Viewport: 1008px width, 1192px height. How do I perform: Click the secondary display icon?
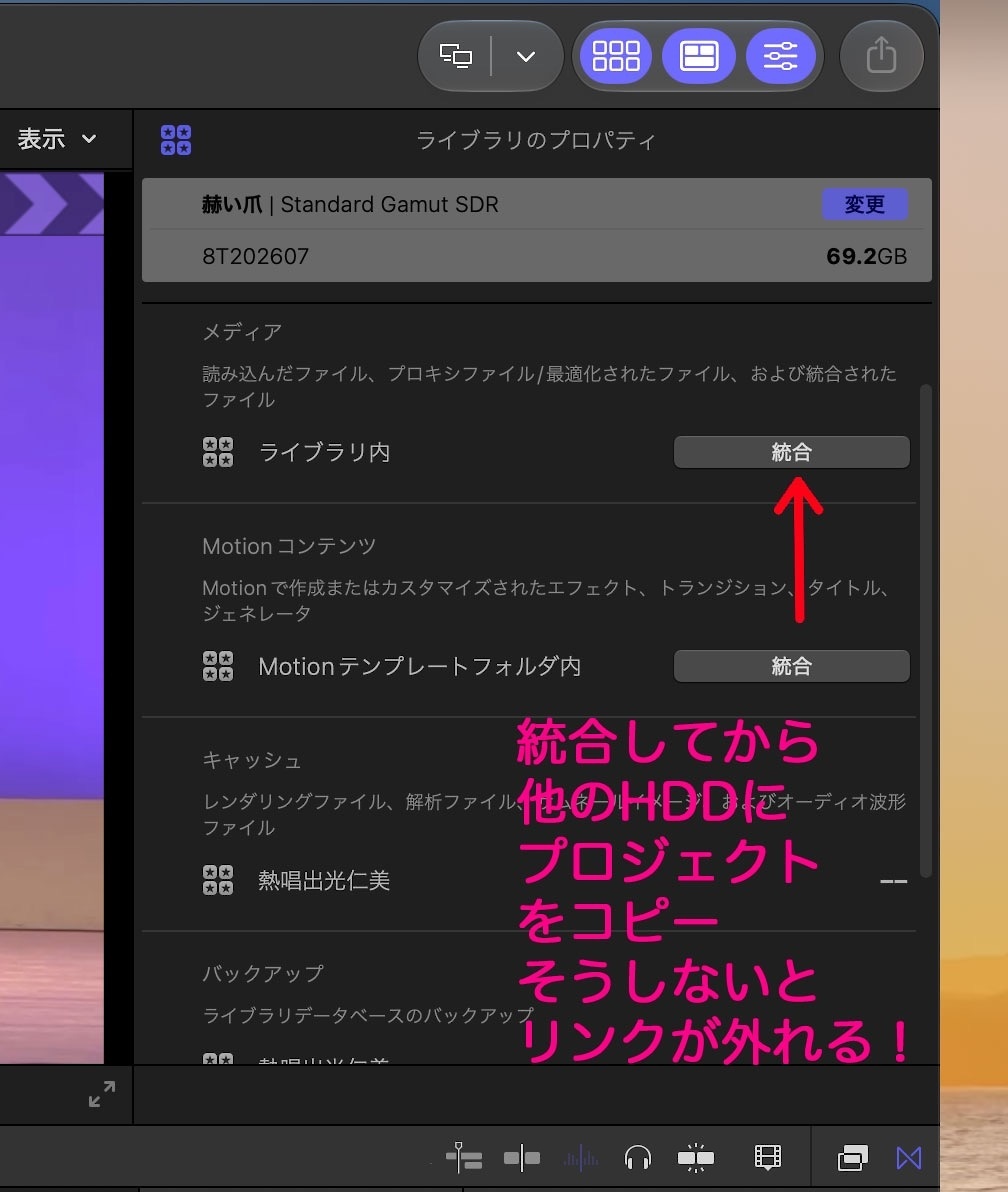(x=456, y=55)
